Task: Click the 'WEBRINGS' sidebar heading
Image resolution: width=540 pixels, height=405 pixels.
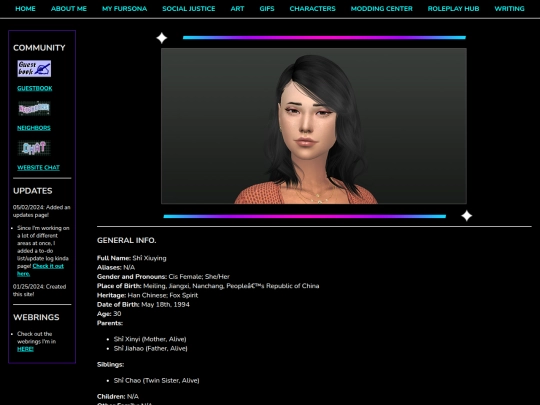Action: 36,317
